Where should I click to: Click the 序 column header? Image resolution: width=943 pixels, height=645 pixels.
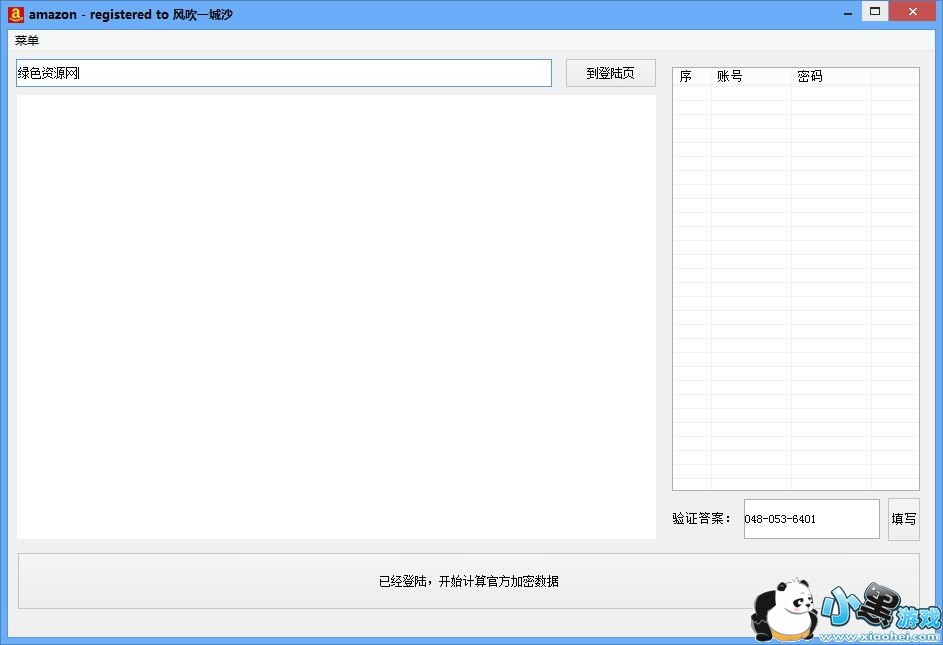pyautogui.click(x=692, y=76)
